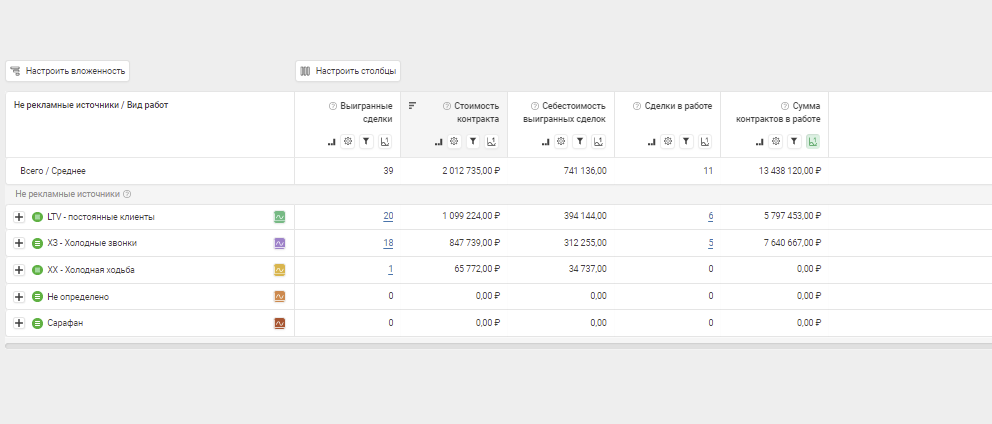992x424 pixels.
Task: Expand the Сарафан row
Action: 19,323
